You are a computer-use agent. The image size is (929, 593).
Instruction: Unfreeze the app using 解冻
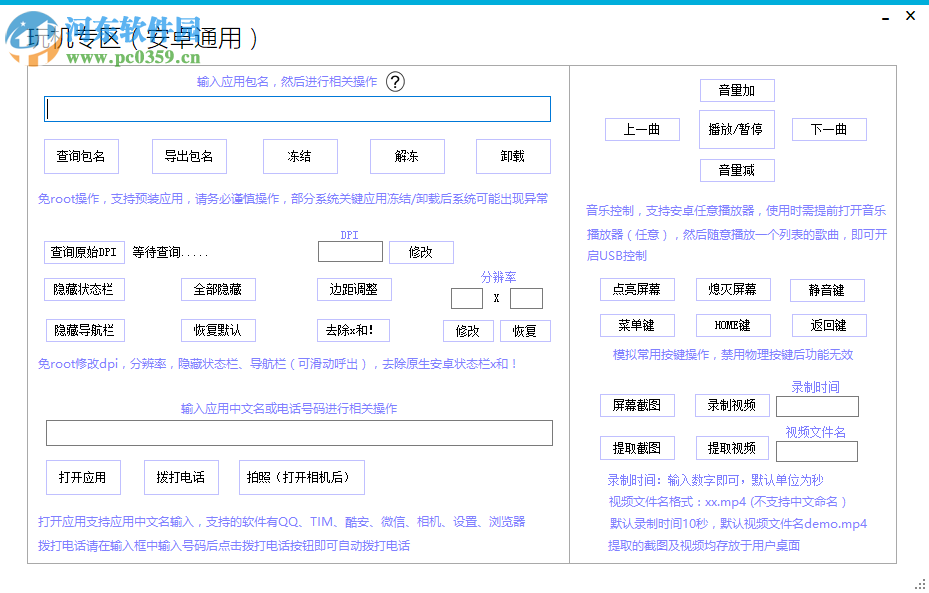click(x=407, y=156)
